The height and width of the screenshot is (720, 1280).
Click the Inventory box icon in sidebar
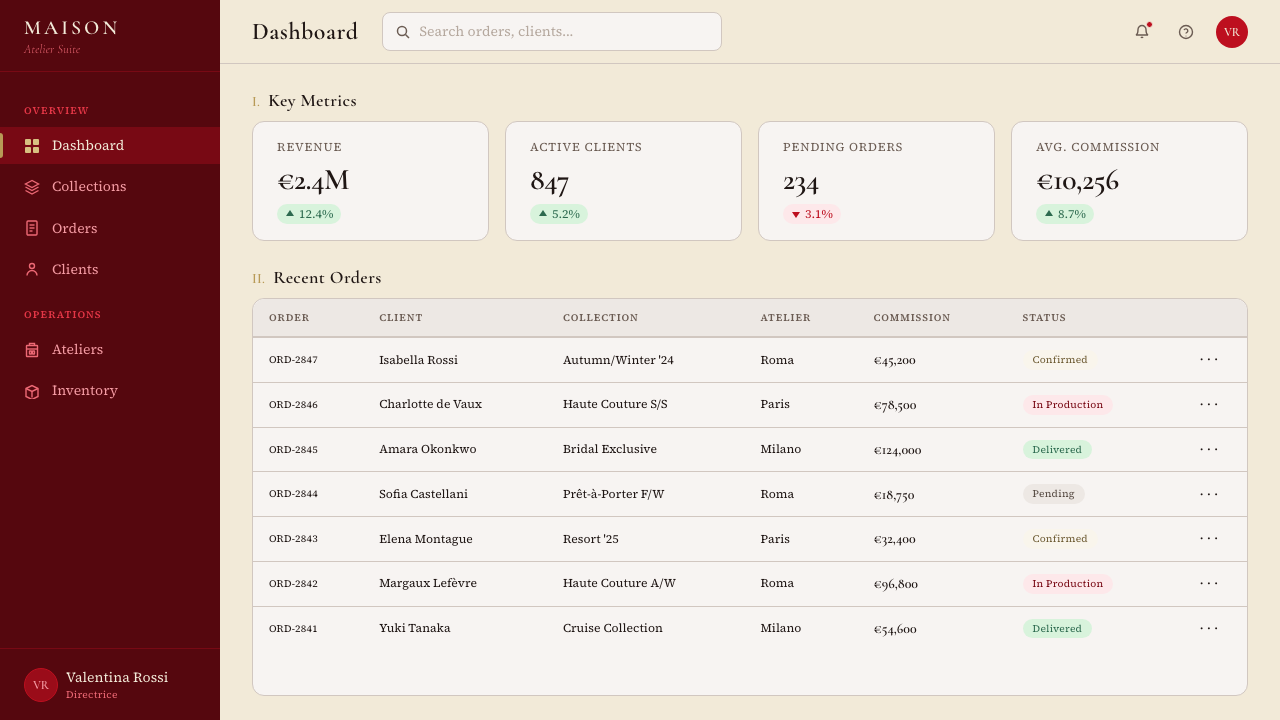(x=32, y=391)
